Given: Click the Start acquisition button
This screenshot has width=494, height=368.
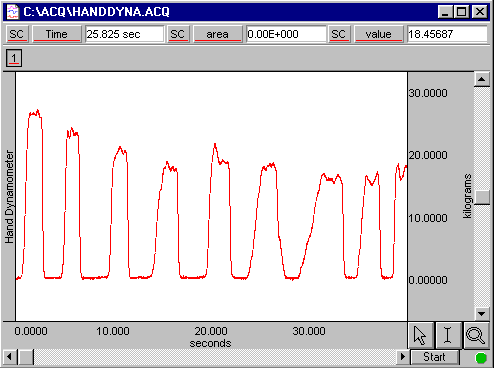Looking at the screenshot, I should click(x=435, y=357).
